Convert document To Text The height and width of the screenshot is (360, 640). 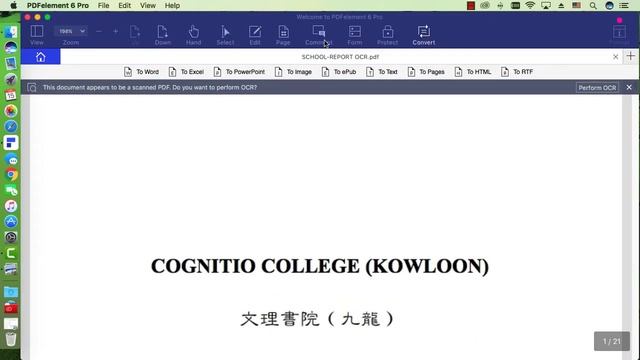coord(382,72)
